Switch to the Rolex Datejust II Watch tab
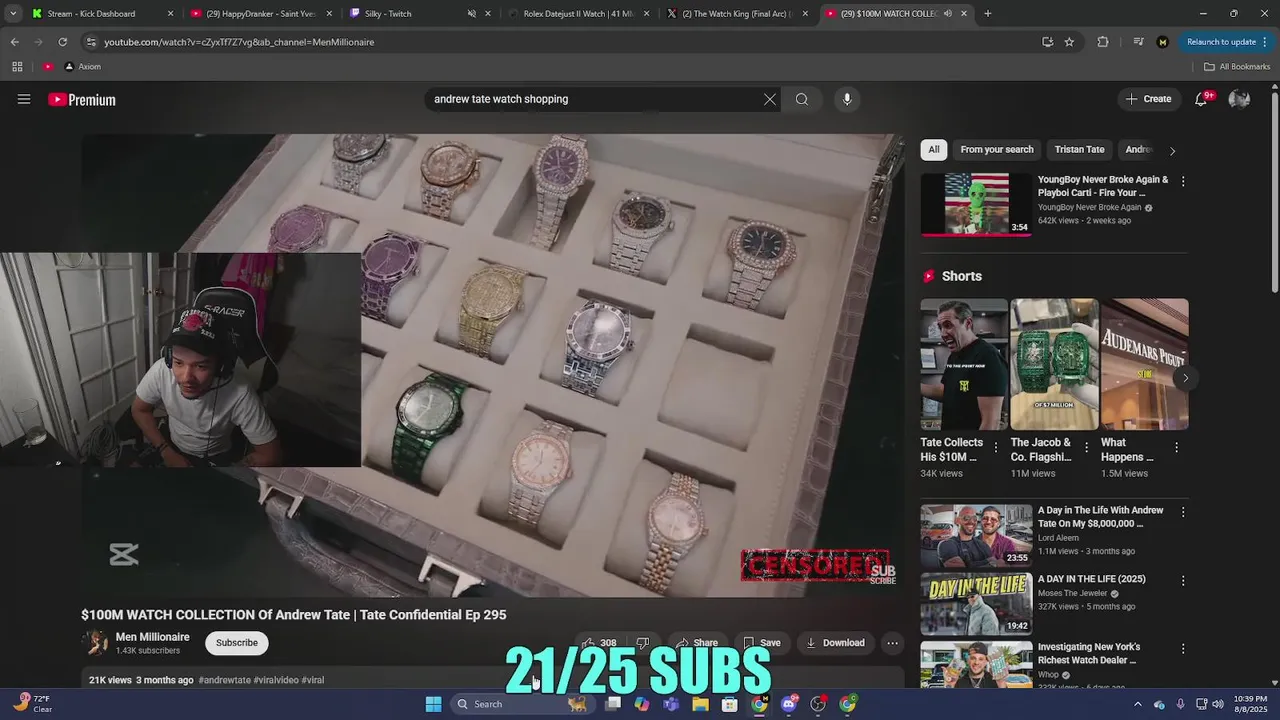The width and height of the screenshot is (1280, 720). (580, 14)
